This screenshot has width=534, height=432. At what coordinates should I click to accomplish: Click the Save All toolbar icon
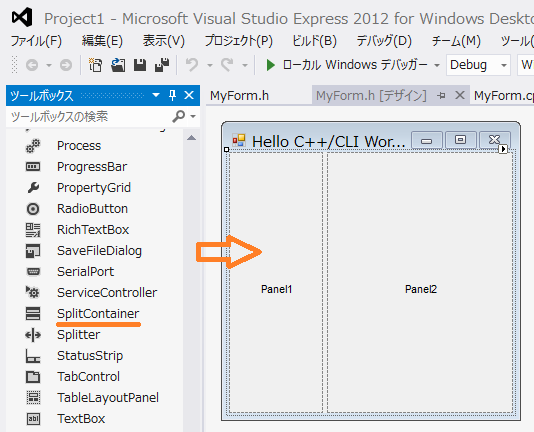click(x=162, y=65)
